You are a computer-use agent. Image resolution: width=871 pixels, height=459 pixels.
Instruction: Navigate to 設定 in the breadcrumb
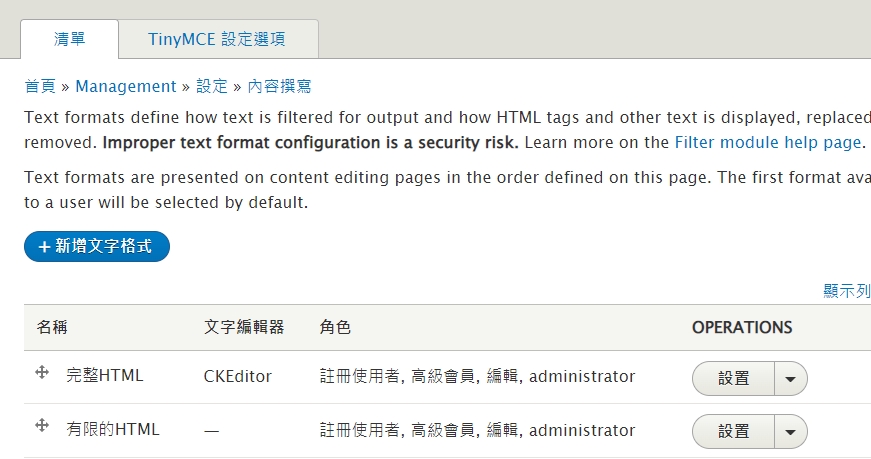(212, 86)
